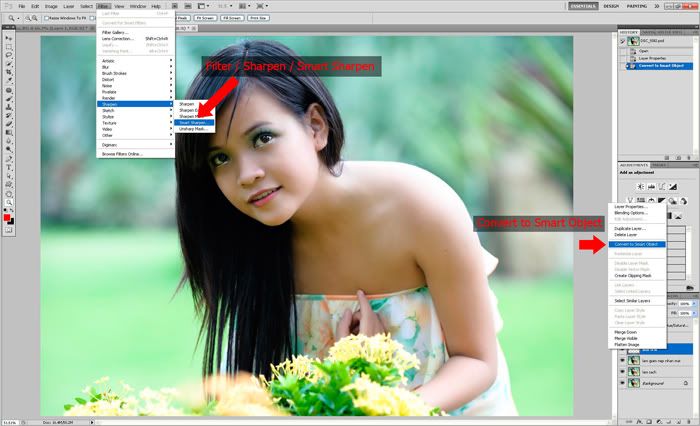Choose Convert to Smart Object in context menu
The height and width of the screenshot is (426, 700).
coord(636,244)
